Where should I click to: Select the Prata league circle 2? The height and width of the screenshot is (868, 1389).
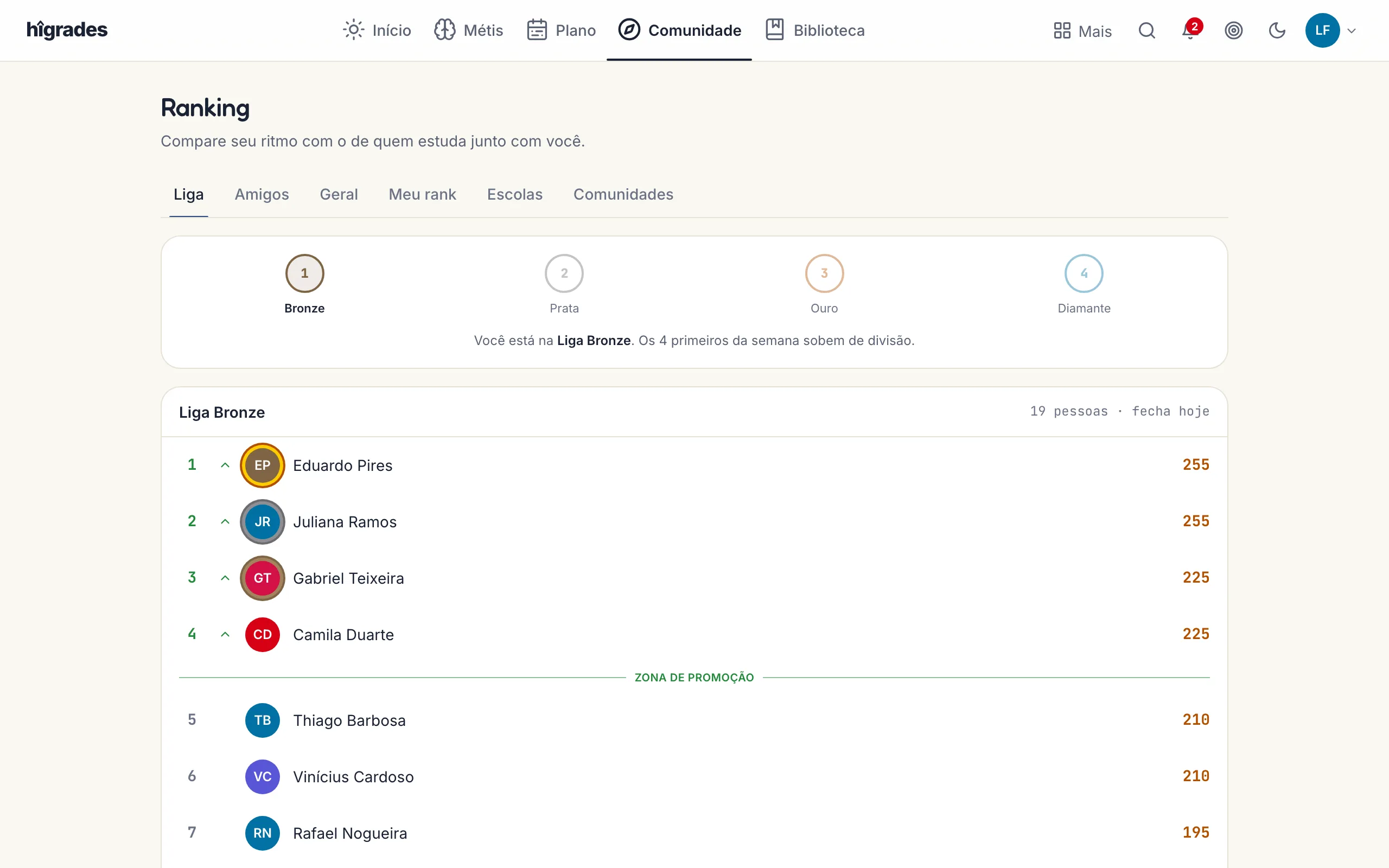pyautogui.click(x=564, y=273)
